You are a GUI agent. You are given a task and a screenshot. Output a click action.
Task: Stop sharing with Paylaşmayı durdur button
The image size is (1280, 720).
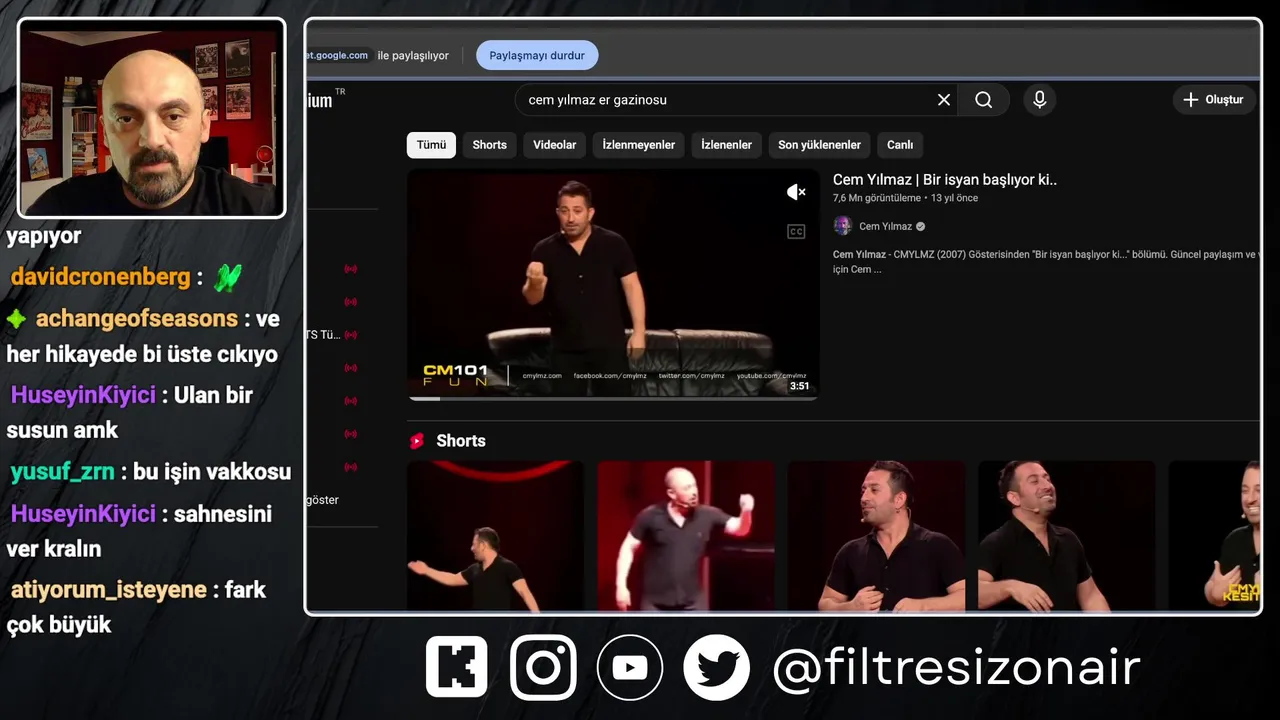coord(537,56)
